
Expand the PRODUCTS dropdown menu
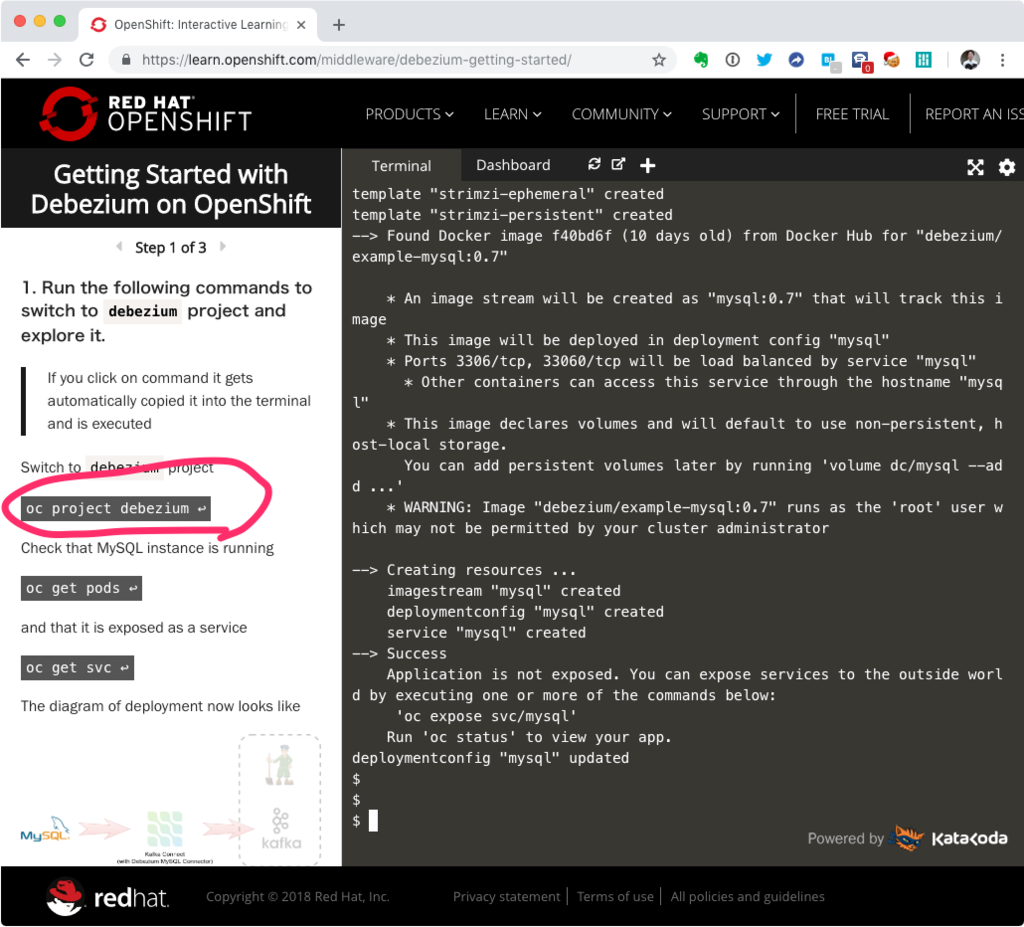coord(409,114)
